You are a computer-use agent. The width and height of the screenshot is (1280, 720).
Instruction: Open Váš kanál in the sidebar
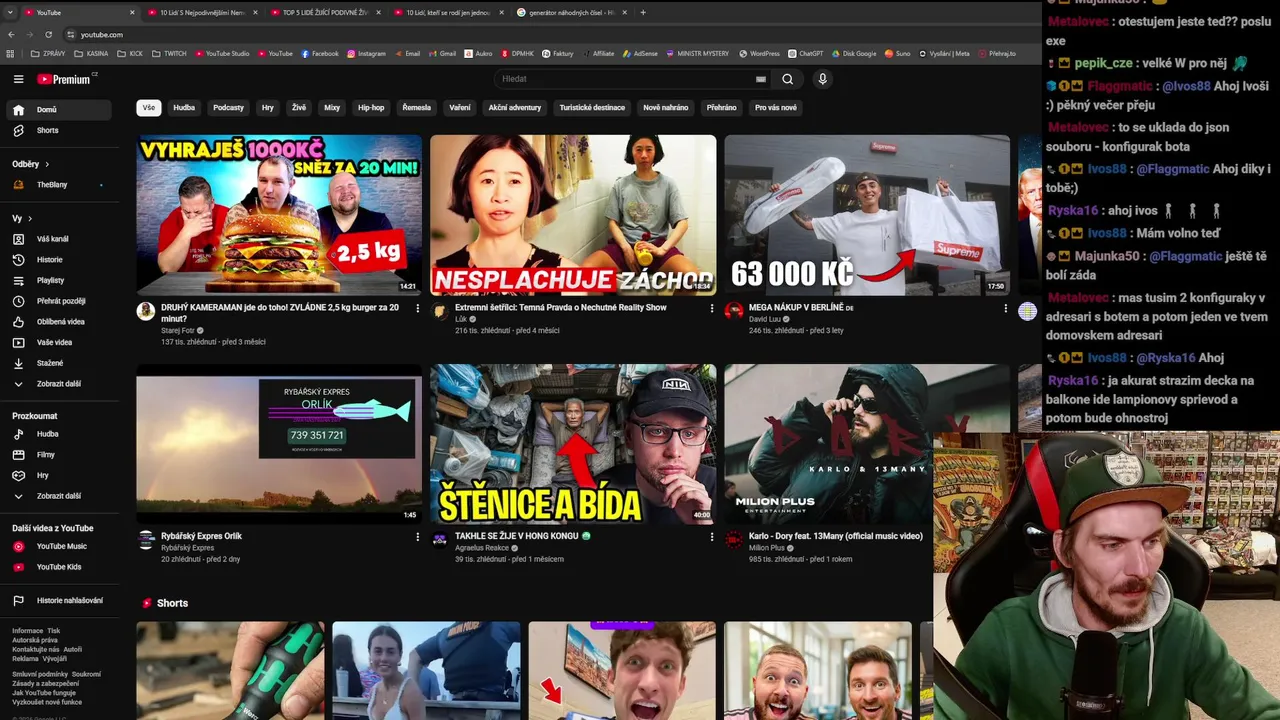pos(60,239)
